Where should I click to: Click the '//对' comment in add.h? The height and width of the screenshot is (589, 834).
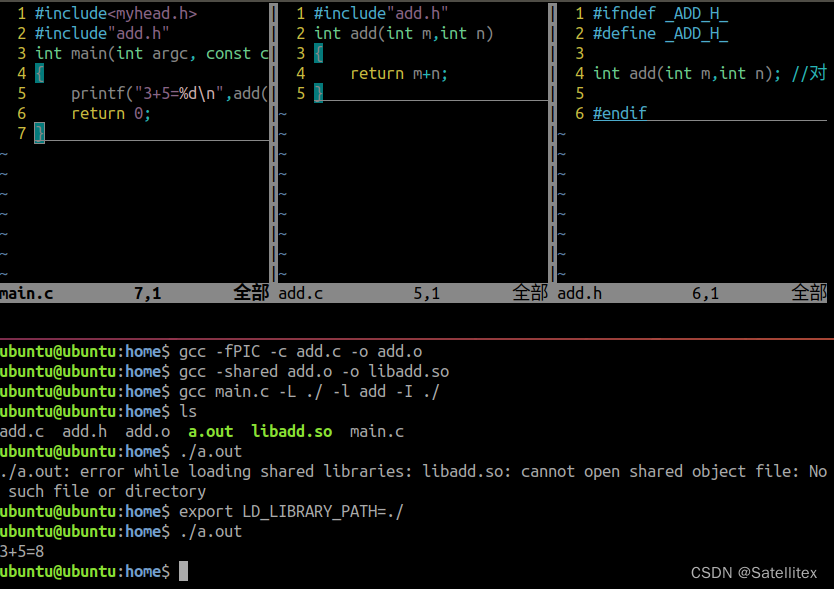coord(809,73)
